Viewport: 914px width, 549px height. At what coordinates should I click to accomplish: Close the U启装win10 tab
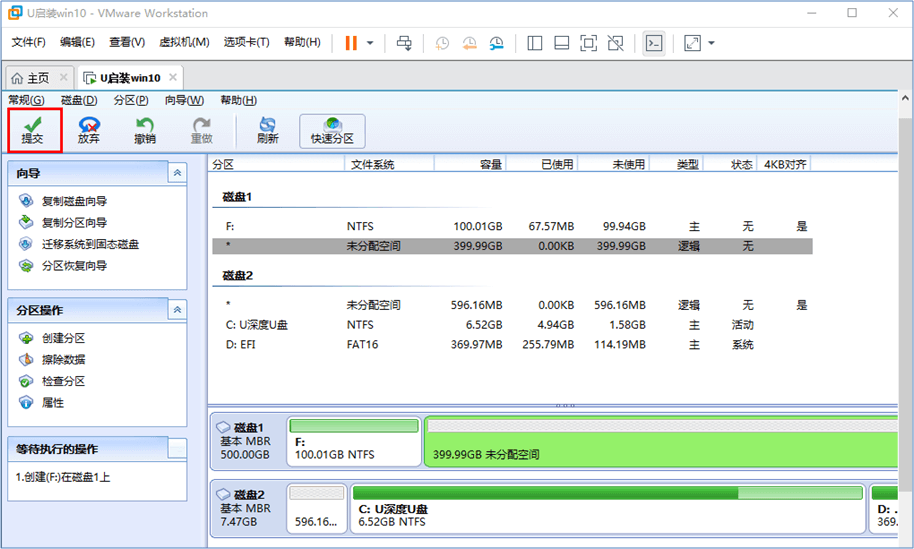point(173,78)
